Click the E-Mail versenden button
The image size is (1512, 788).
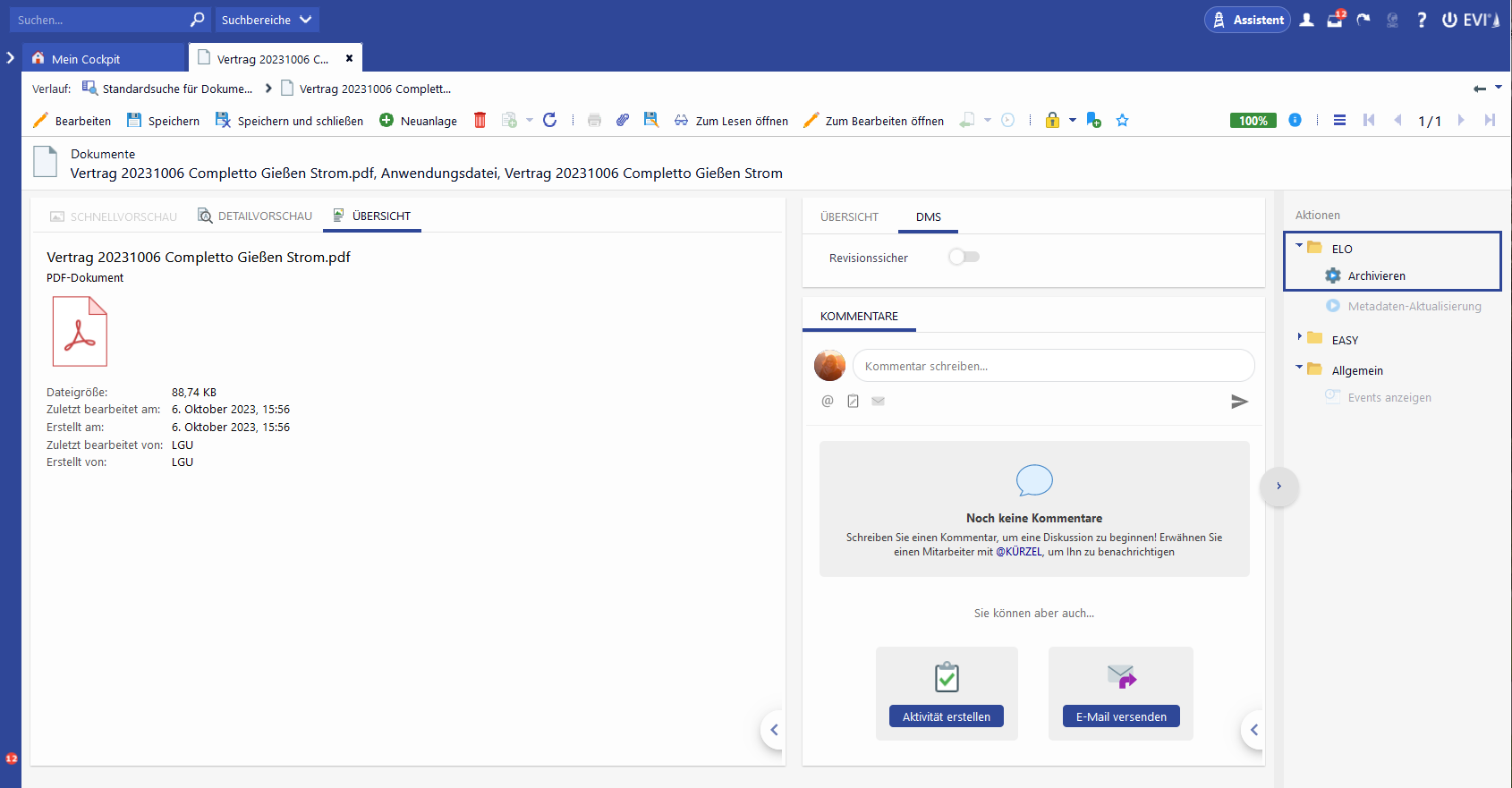(1120, 716)
